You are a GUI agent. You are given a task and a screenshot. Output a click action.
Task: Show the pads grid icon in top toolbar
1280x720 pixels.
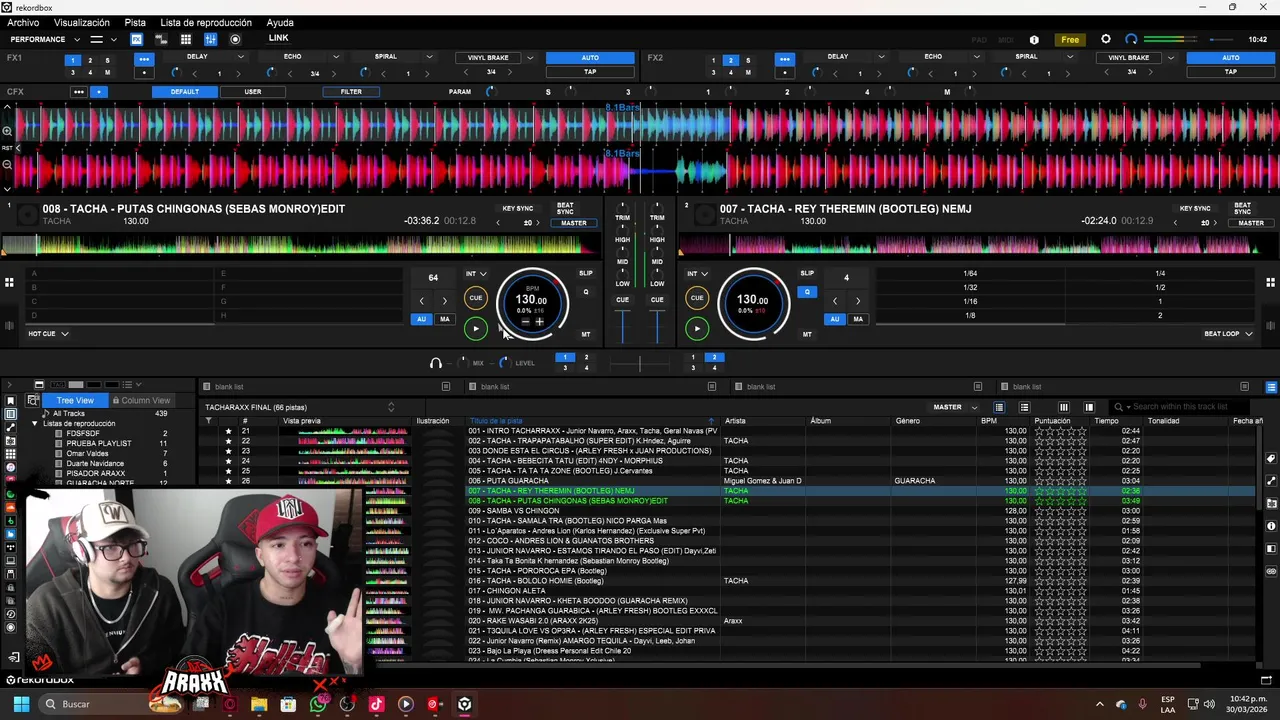point(185,39)
